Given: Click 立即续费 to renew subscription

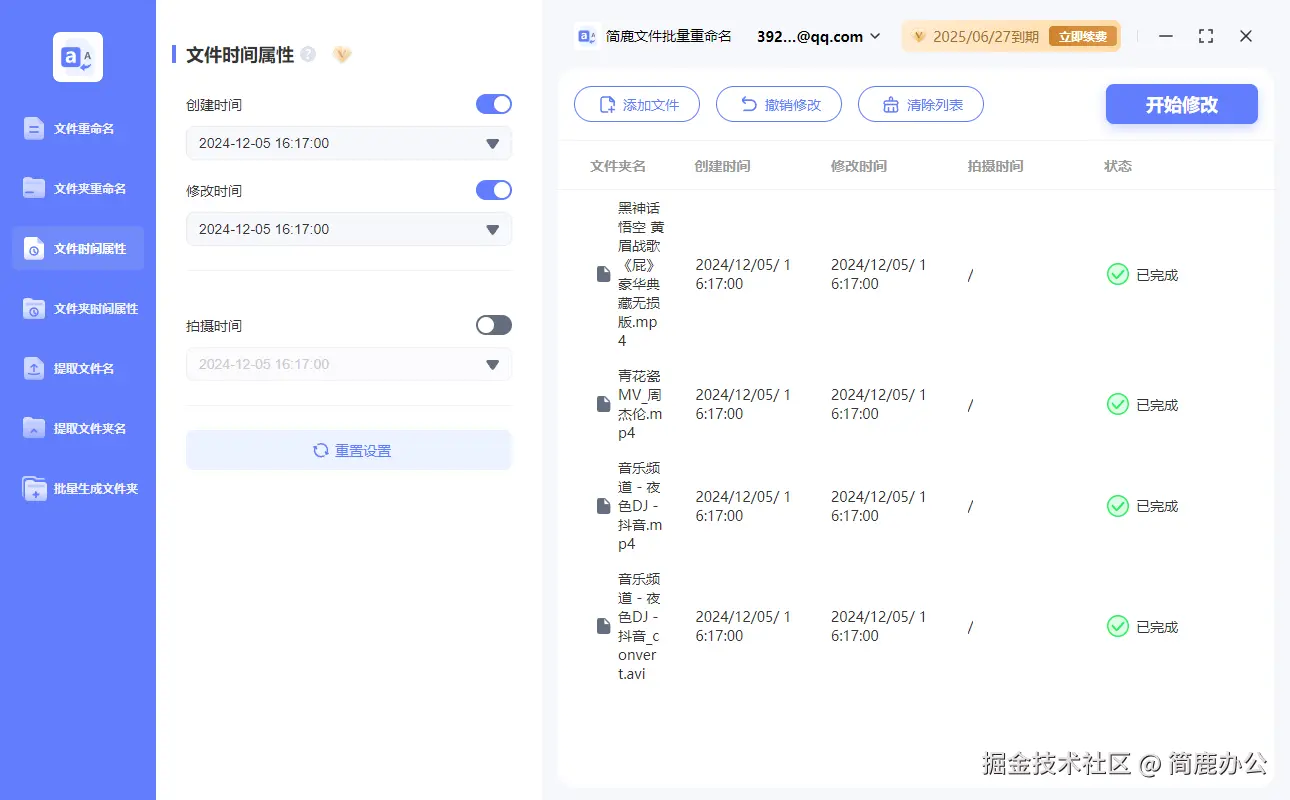Looking at the screenshot, I should click(1085, 36).
